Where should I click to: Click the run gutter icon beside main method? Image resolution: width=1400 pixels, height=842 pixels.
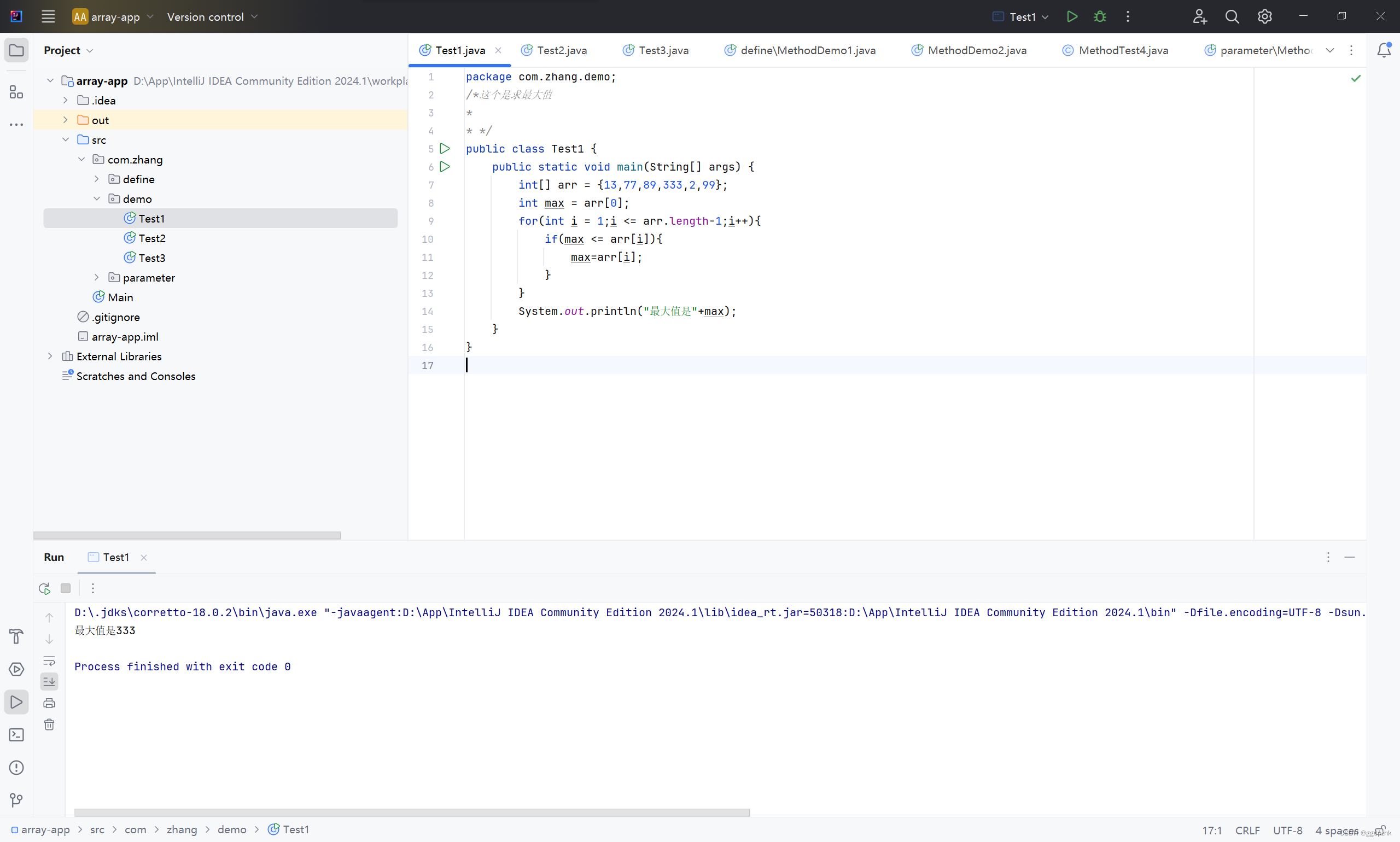445,167
